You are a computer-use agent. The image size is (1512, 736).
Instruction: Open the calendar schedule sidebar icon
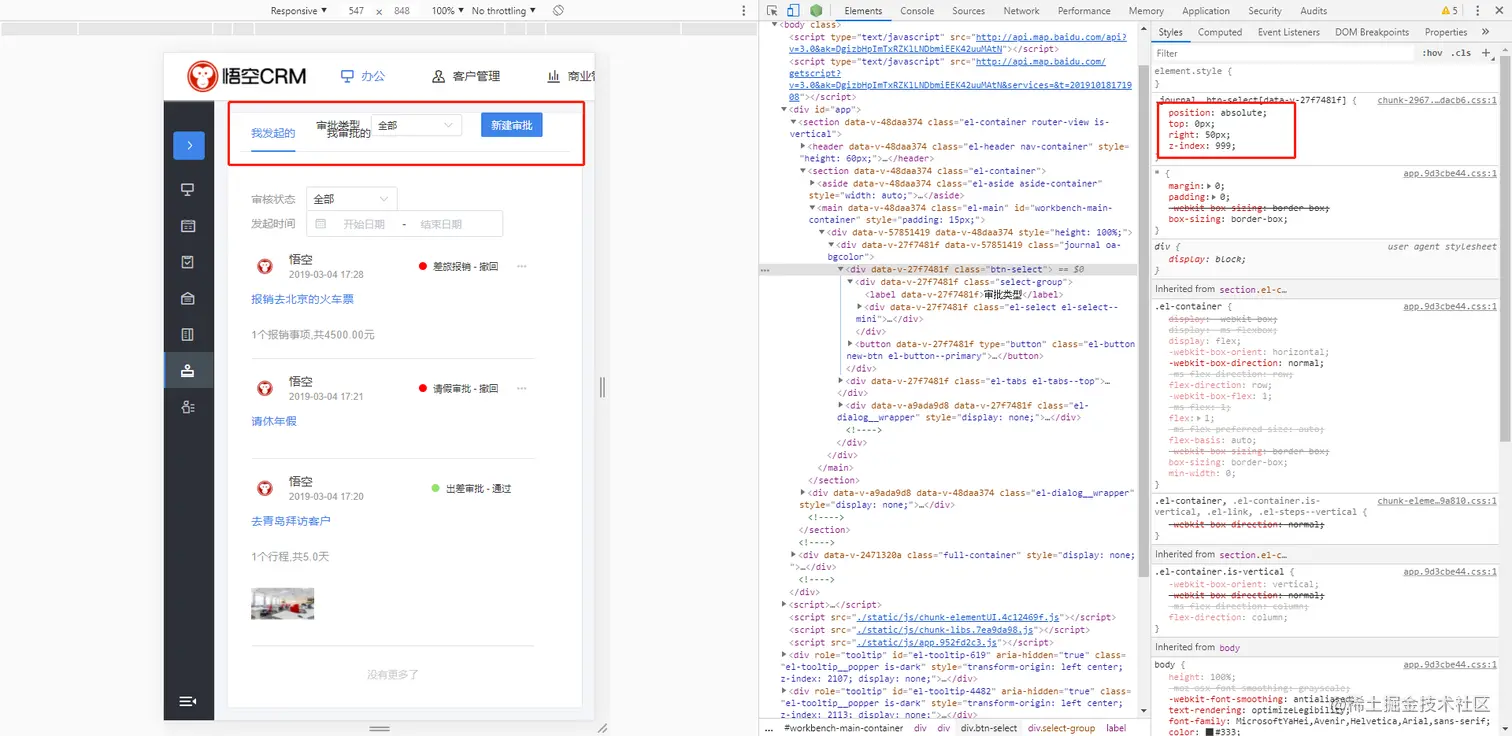tap(188, 226)
